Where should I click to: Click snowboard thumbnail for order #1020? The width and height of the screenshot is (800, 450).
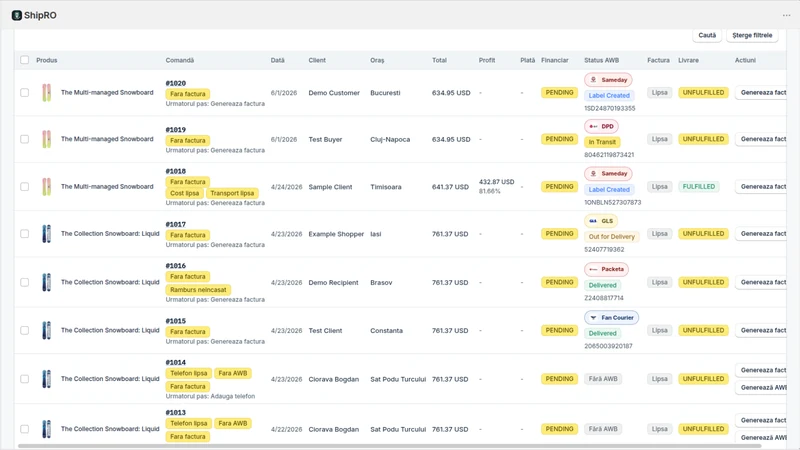point(46,93)
